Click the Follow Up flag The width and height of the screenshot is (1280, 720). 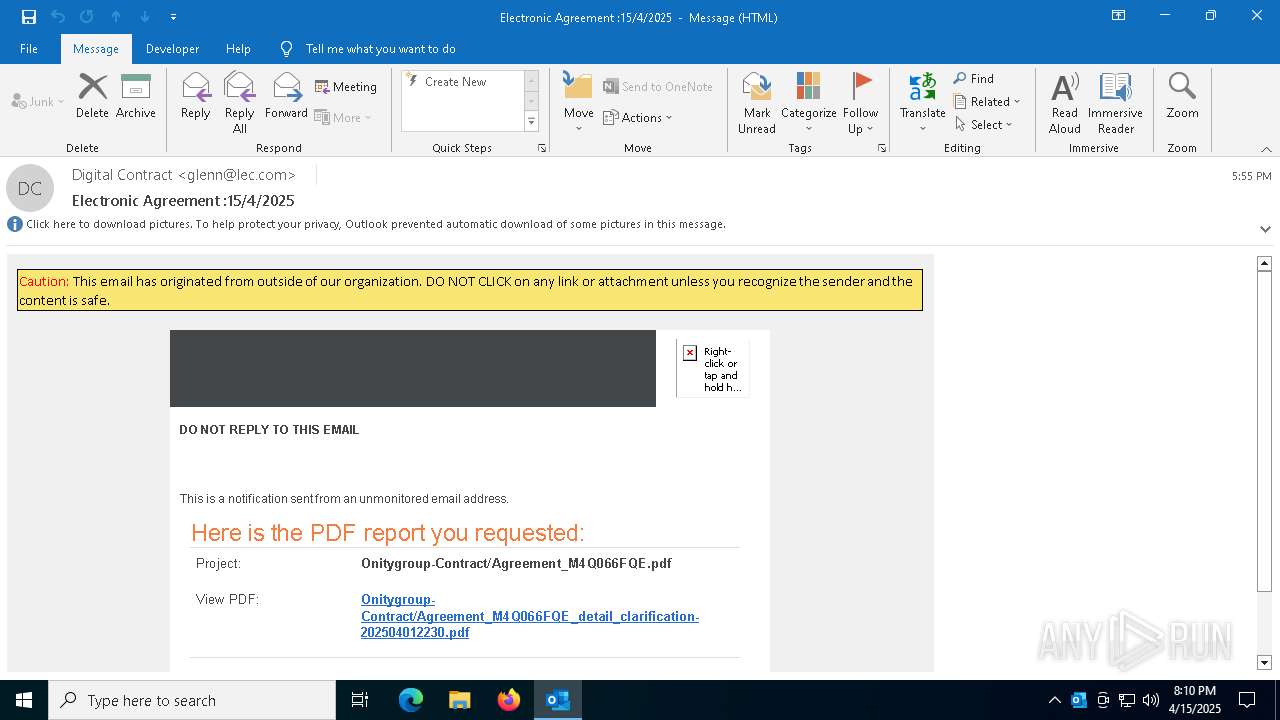point(860,102)
